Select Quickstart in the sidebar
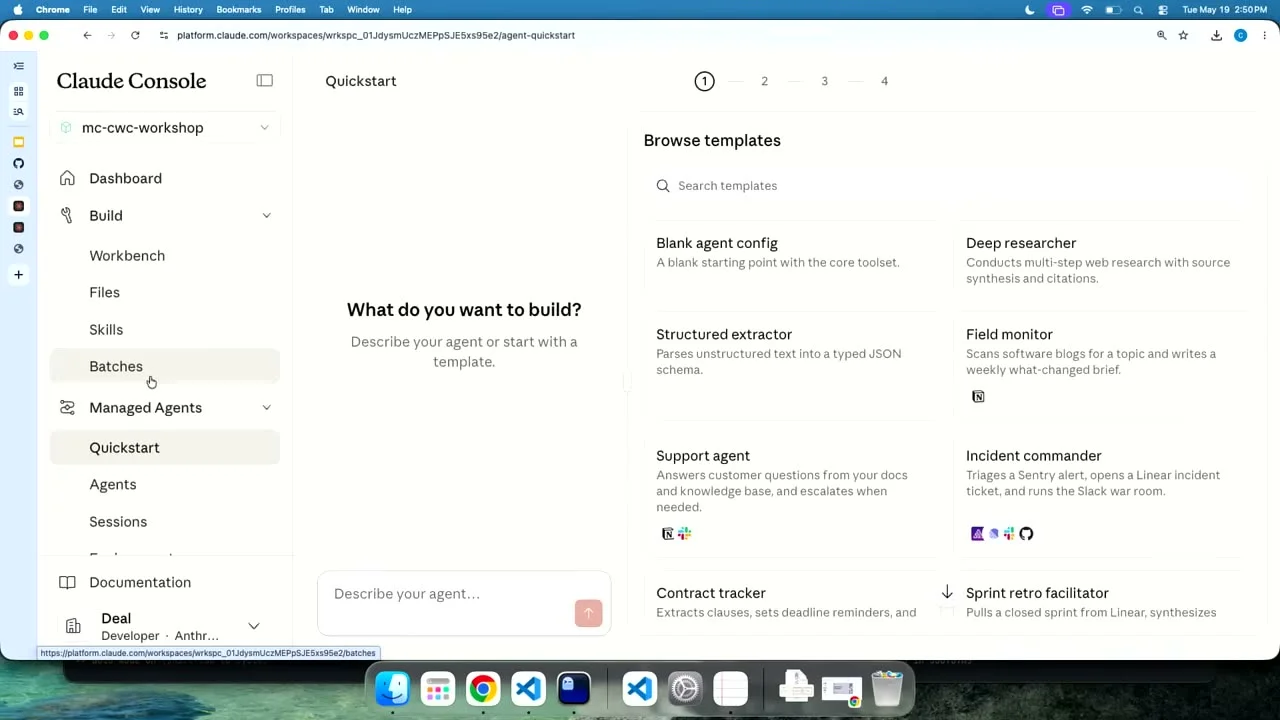 [x=165, y=447]
